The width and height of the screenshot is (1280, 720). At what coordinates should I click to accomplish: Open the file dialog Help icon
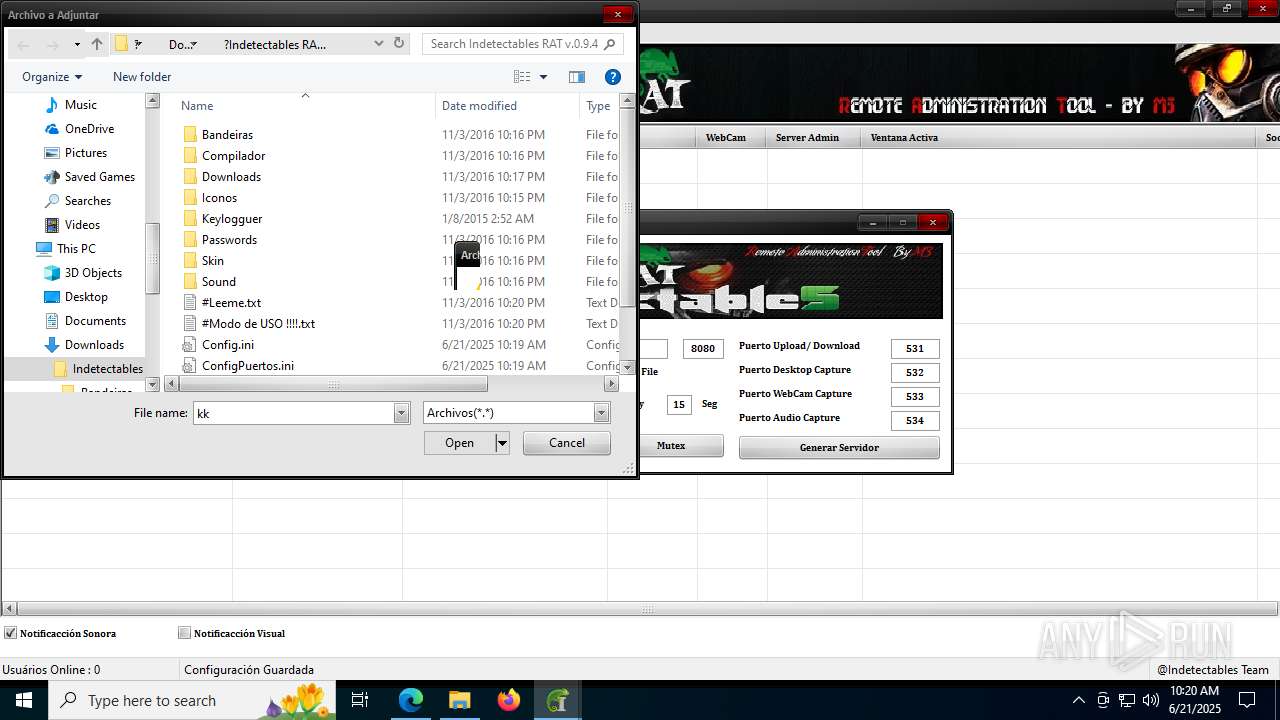pos(613,77)
